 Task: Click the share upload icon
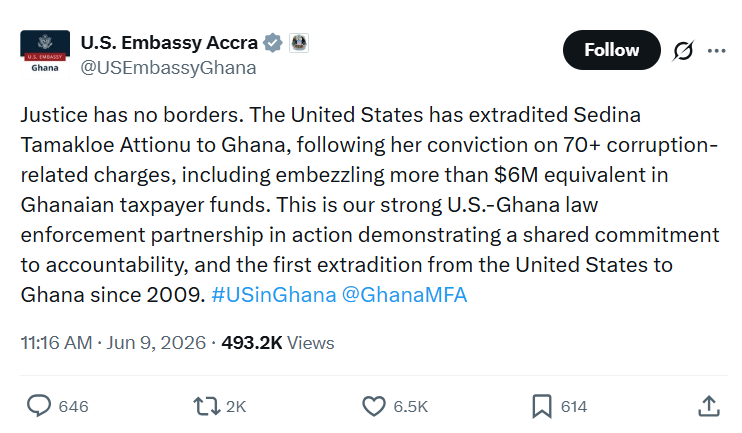pos(709,406)
